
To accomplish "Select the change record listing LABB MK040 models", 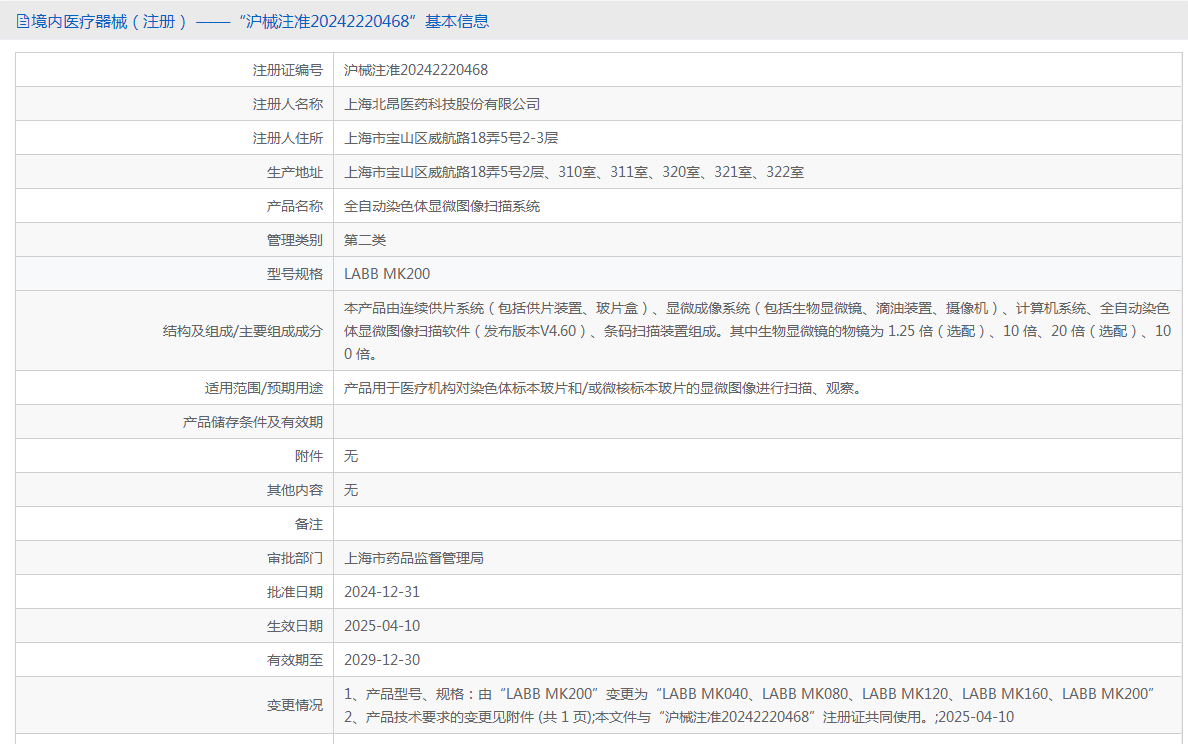I will (x=749, y=705).
